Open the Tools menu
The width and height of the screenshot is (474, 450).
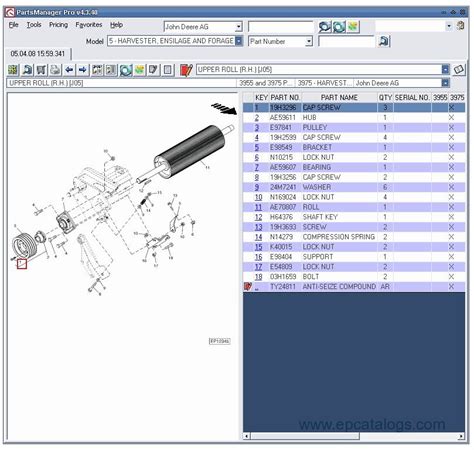click(34, 25)
